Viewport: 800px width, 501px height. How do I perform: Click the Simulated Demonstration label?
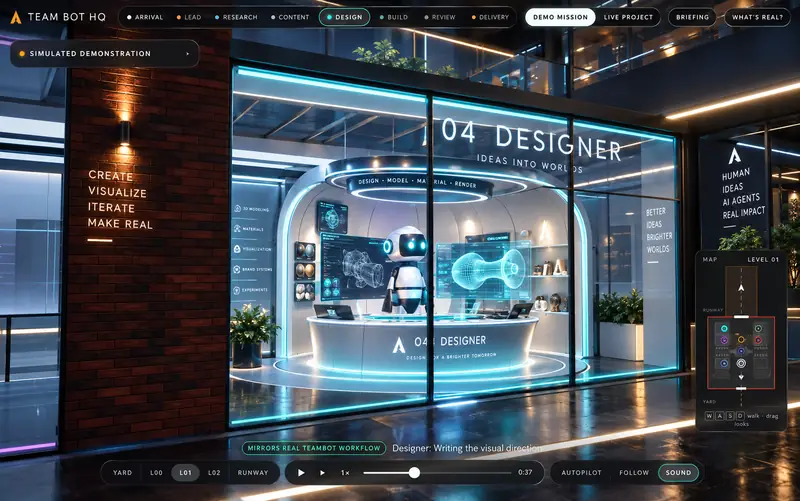90,54
